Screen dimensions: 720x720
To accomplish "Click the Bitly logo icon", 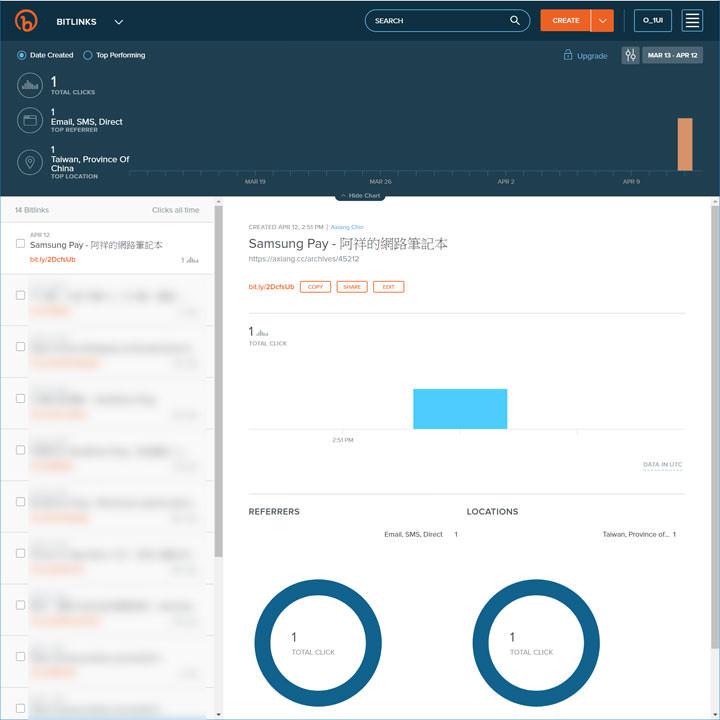I will (x=27, y=21).
